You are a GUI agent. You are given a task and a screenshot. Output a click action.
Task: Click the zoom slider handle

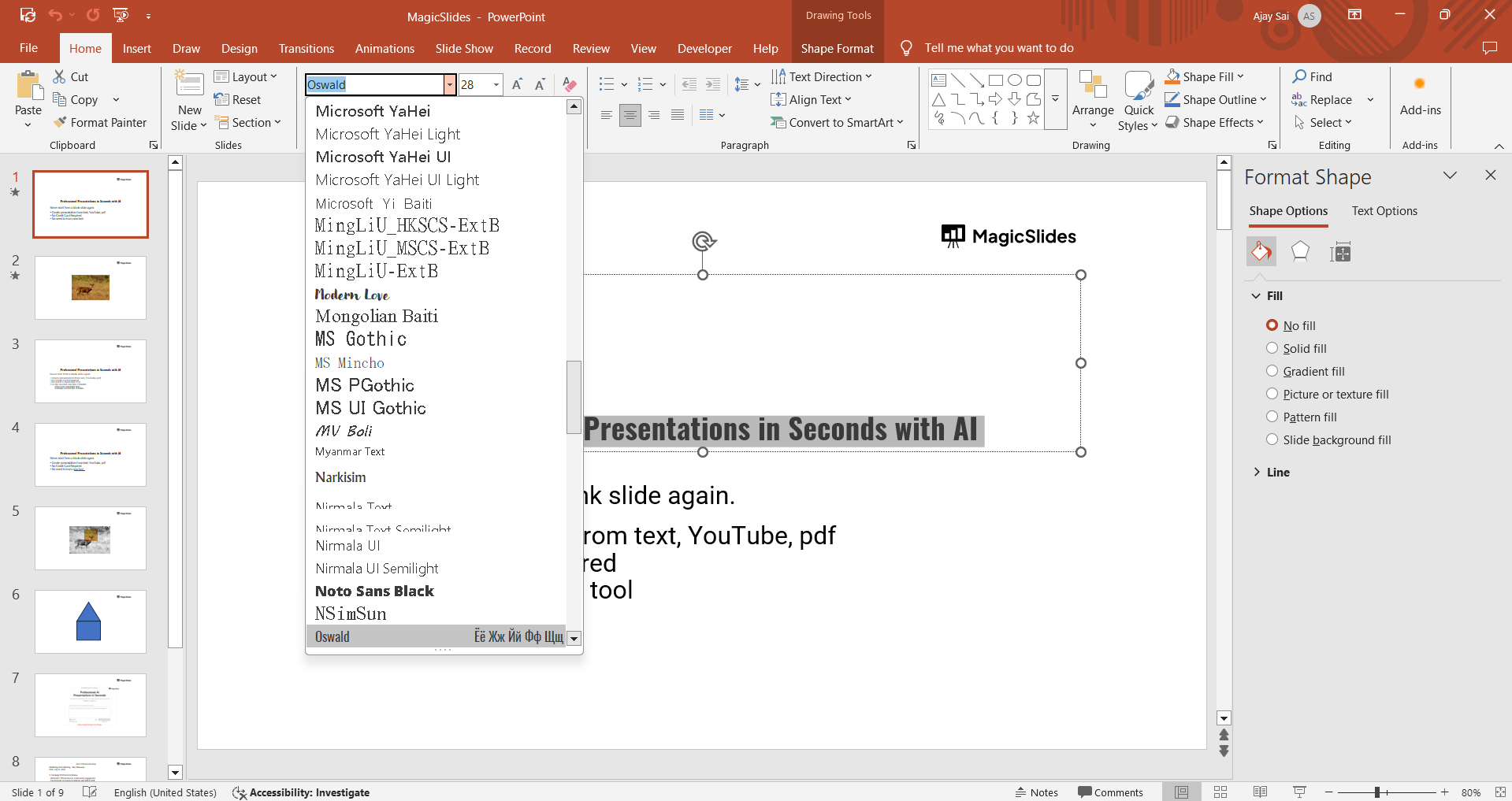pyautogui.click(x=1376, y=792)
